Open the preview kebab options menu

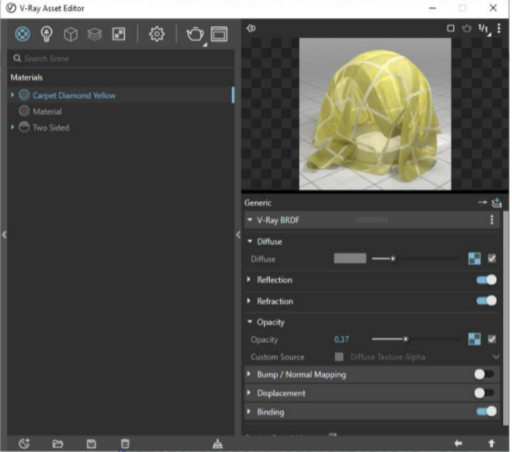click(499, 28)
